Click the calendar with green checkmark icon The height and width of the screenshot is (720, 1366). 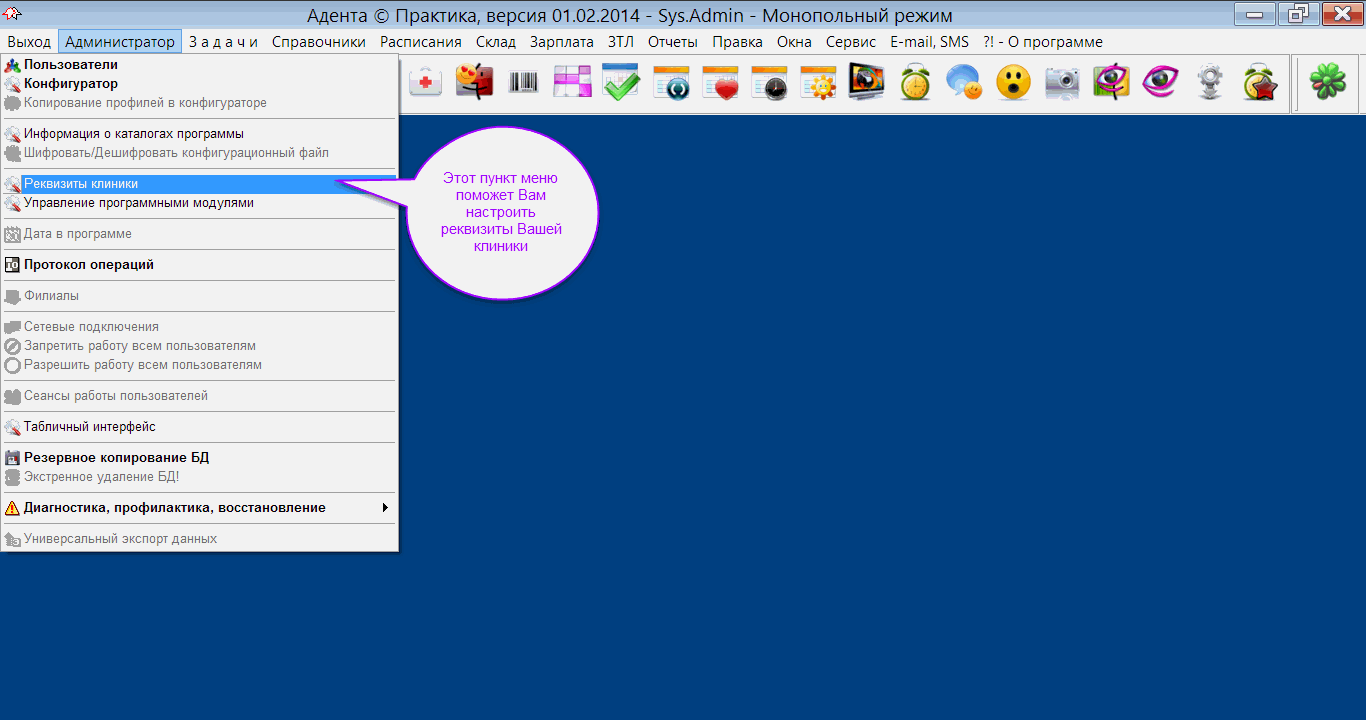(621, 83)
